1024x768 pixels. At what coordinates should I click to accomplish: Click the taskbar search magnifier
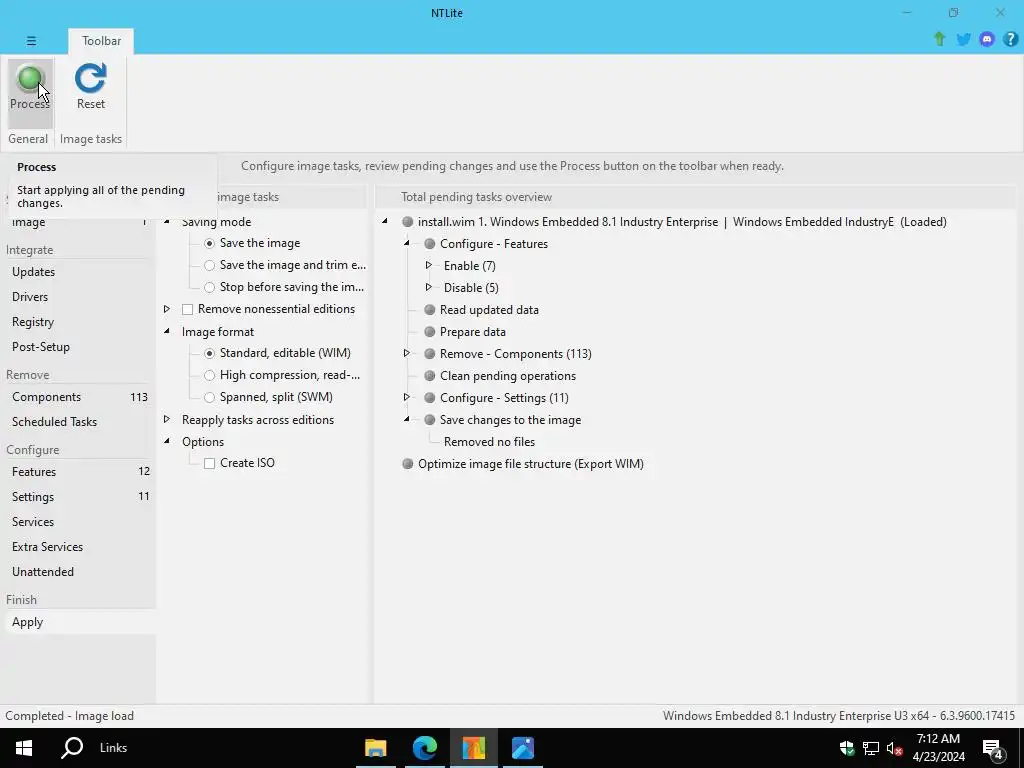coord(72,748)
